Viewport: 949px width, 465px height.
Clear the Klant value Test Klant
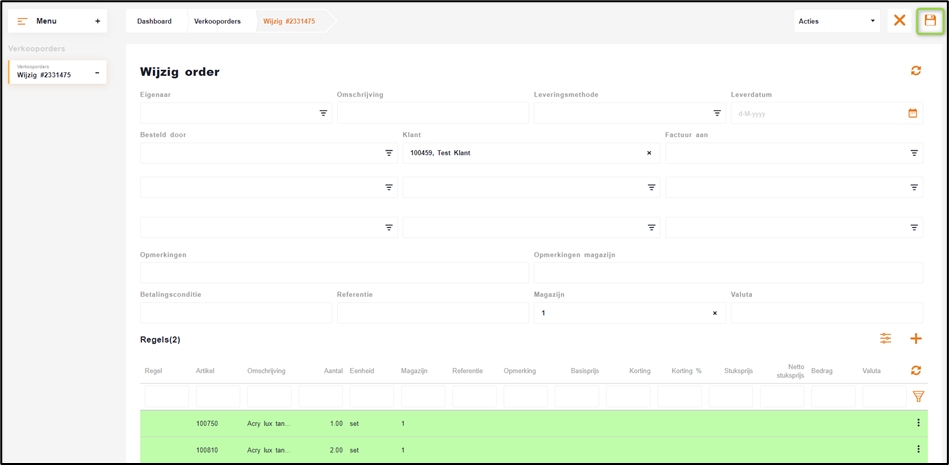click(649, 153)
